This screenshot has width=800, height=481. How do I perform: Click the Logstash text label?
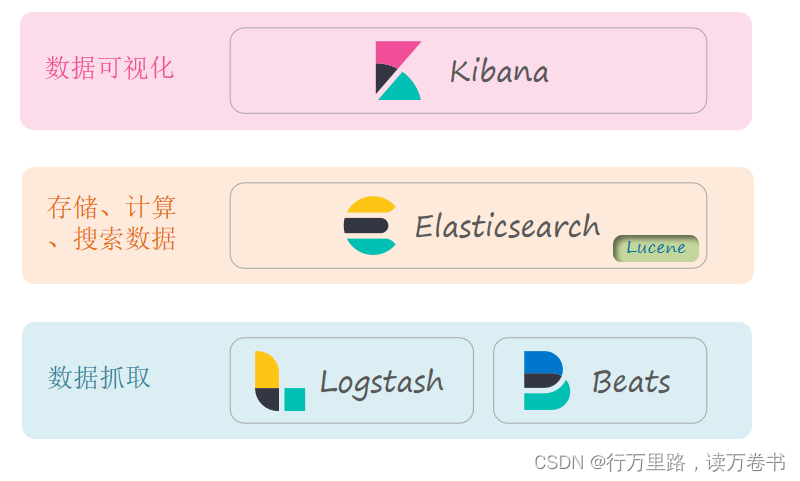[381, 381]
